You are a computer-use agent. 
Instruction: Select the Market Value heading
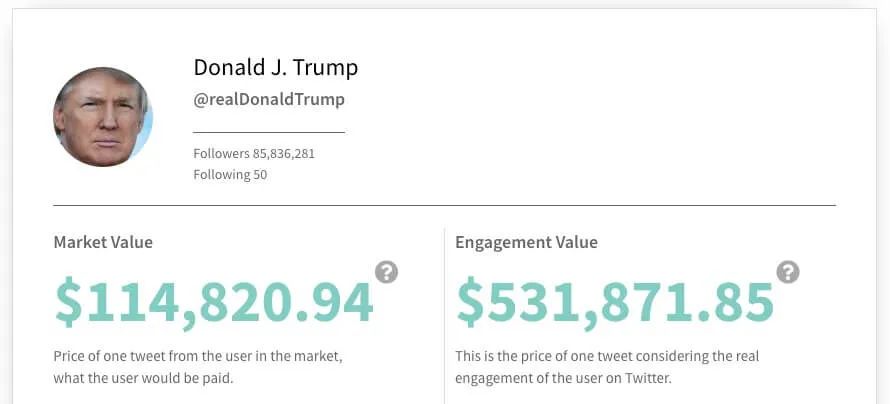click(103, 242)
